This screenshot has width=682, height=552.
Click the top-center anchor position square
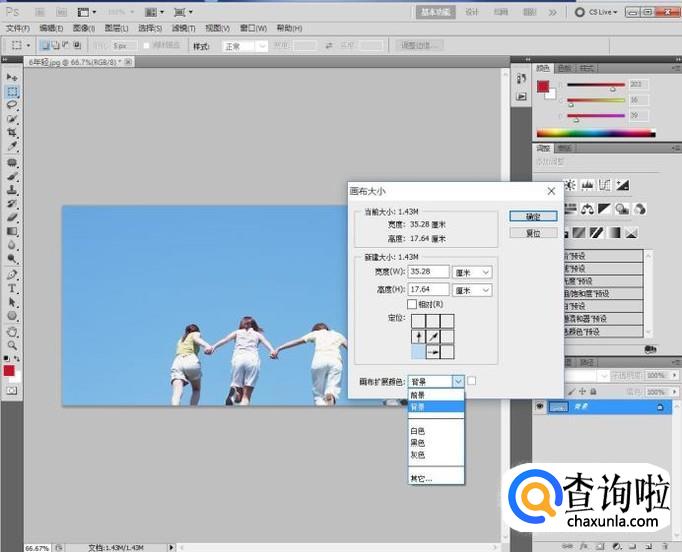(x=433, y=321)
